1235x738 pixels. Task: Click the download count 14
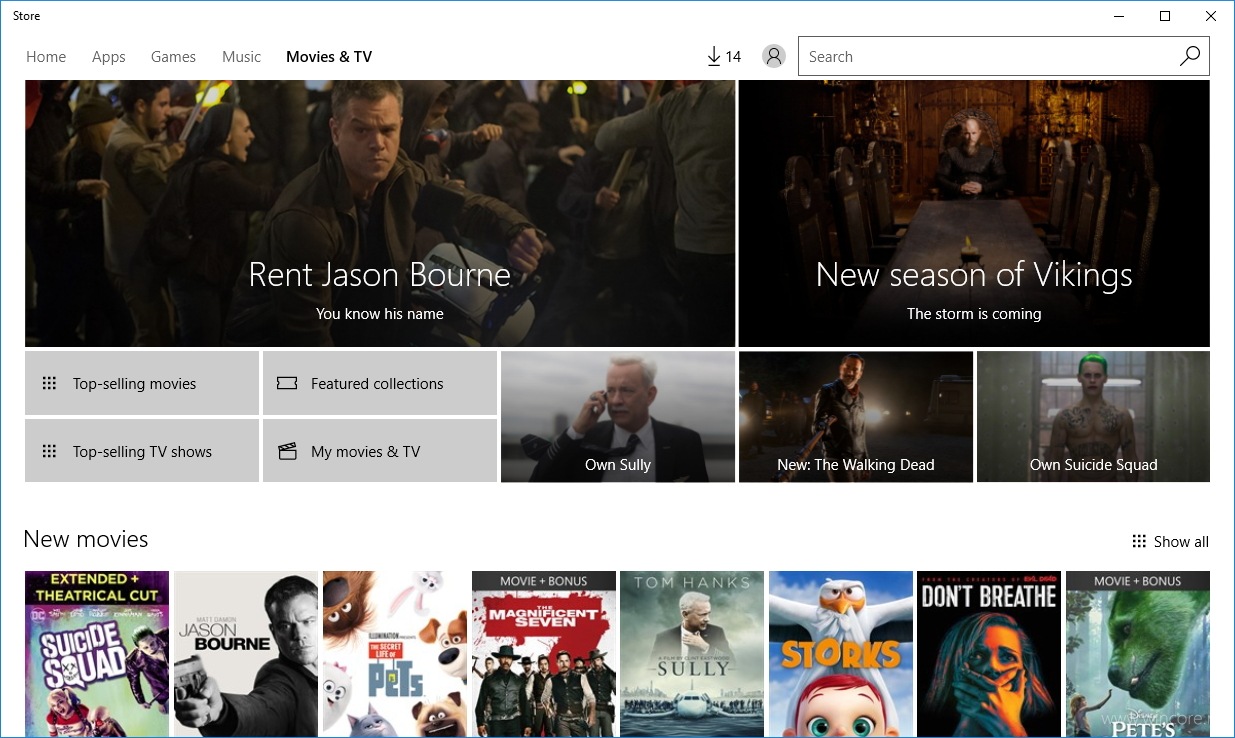(x=733, y=57)
